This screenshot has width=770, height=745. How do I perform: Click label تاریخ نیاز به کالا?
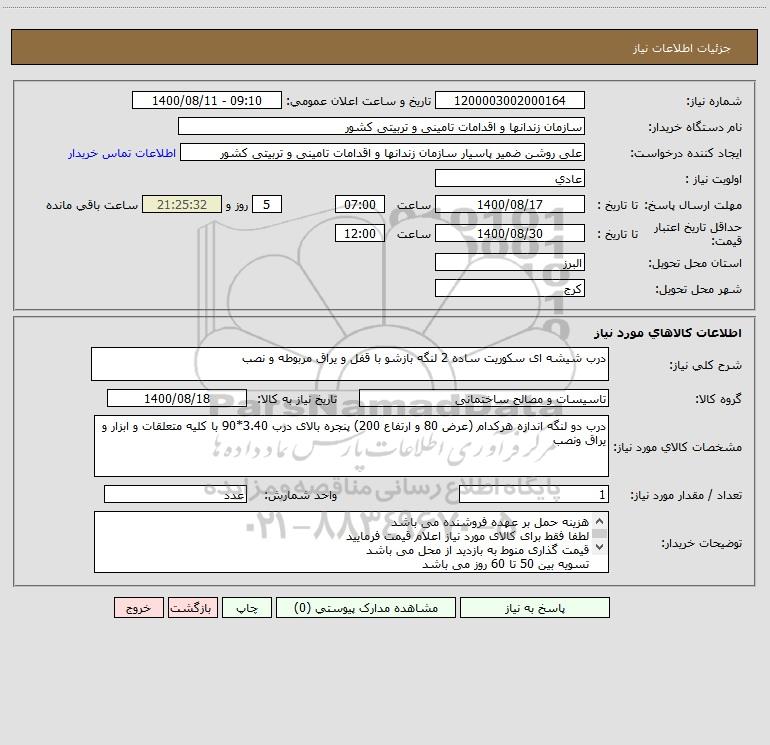[298, 399]
